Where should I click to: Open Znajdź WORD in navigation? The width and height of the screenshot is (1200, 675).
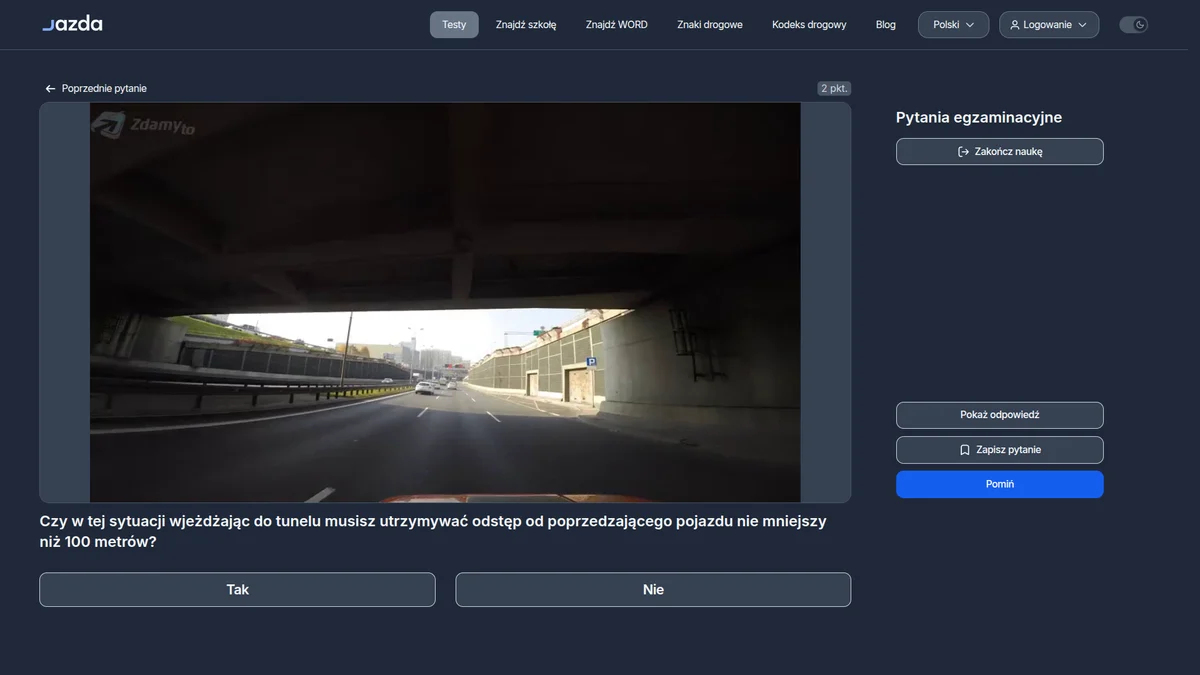click(x=617, y=25)
